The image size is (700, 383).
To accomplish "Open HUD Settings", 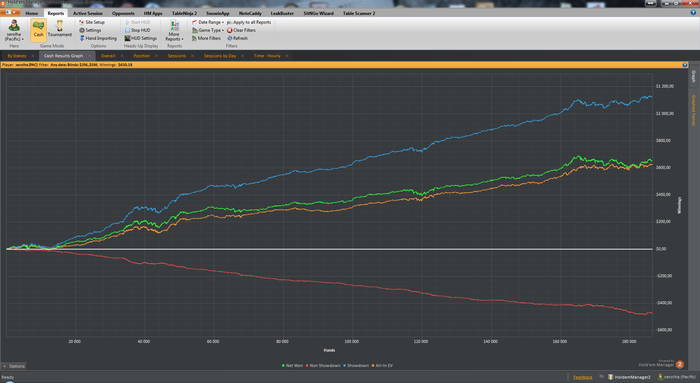I will pos(141,38).
